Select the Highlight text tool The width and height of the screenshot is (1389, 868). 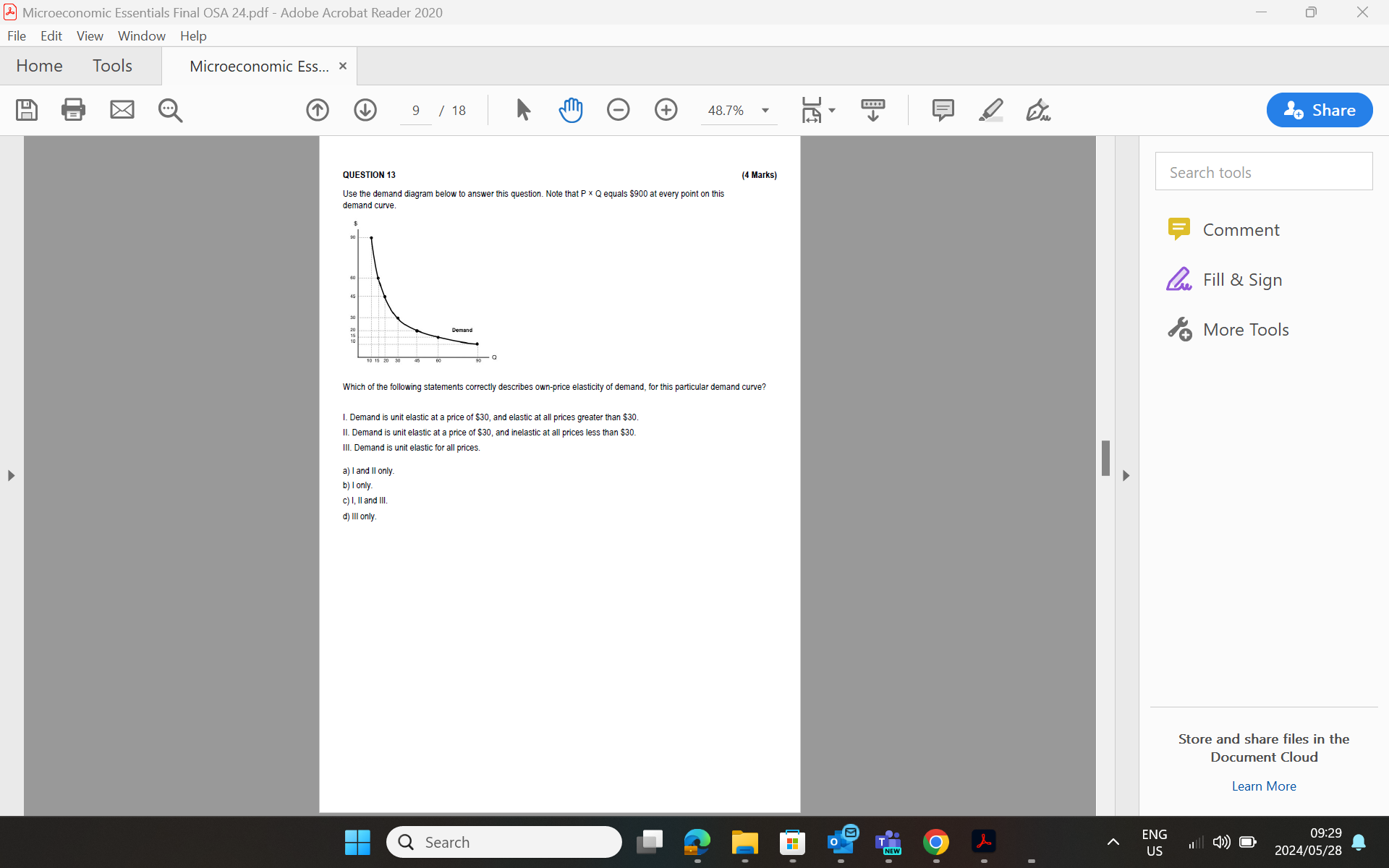(990, 110)
